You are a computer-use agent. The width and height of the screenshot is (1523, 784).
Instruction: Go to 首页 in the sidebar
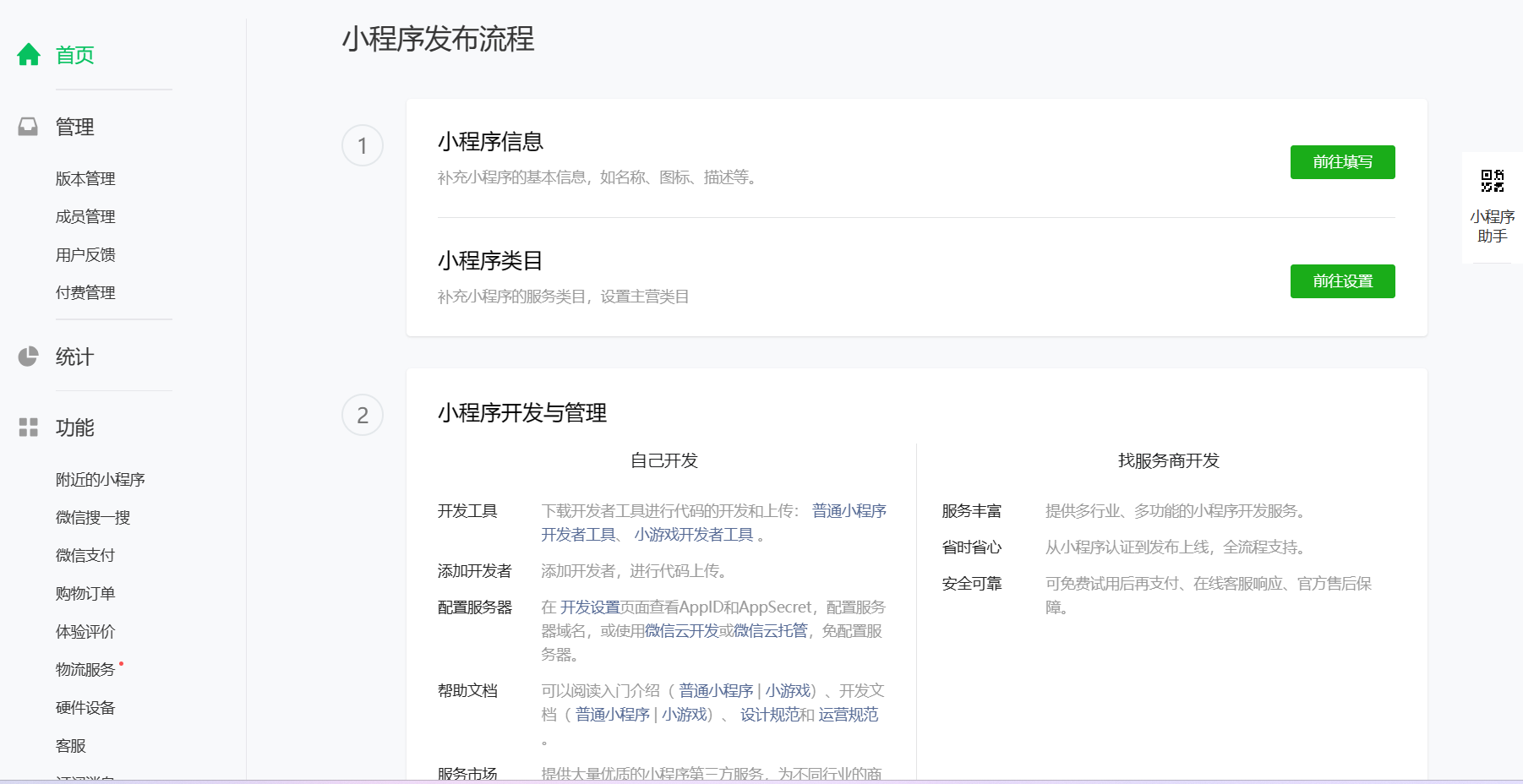pos(75,55)
